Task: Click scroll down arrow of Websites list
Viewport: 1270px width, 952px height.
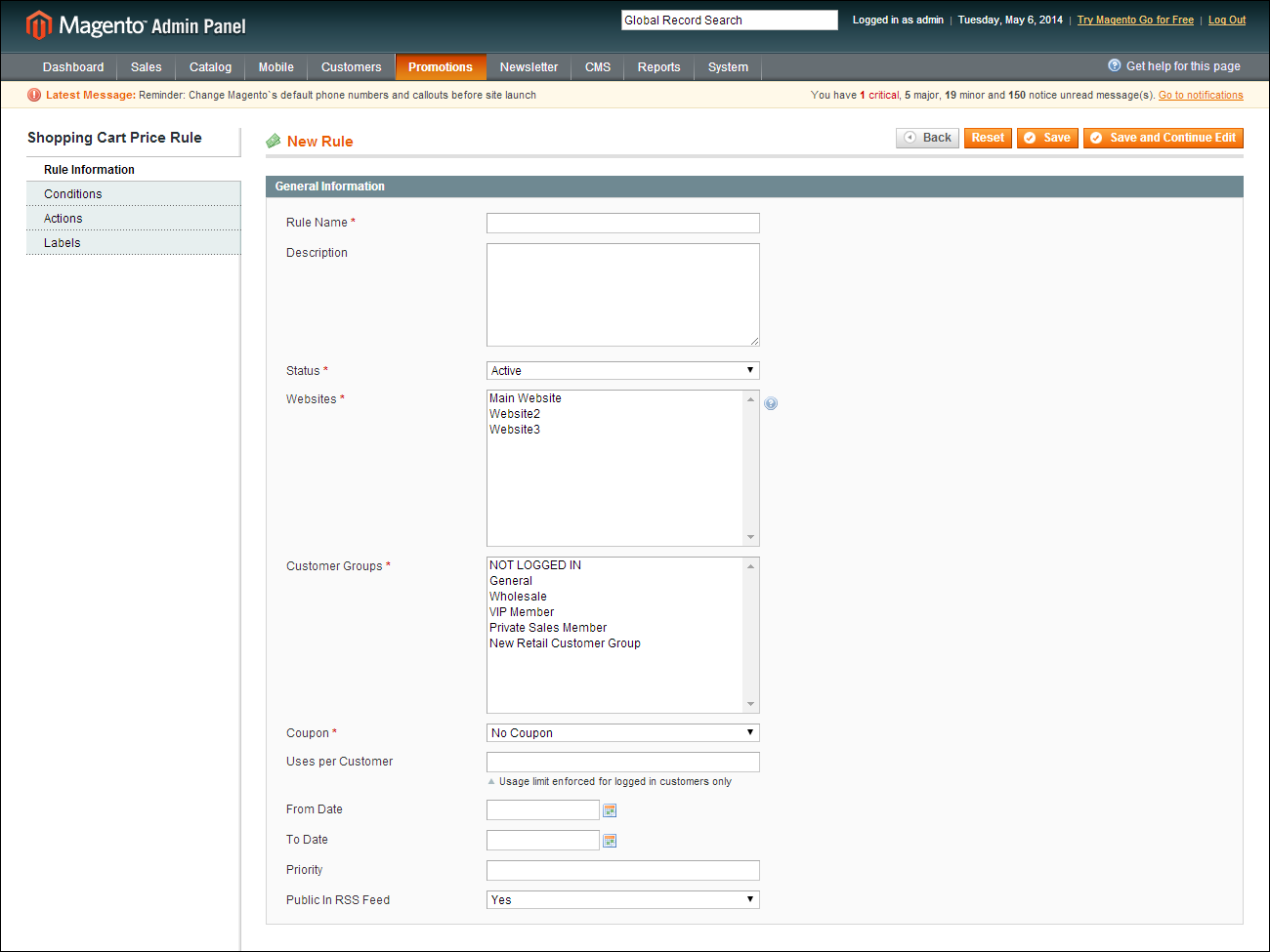Action: [750, 537]
